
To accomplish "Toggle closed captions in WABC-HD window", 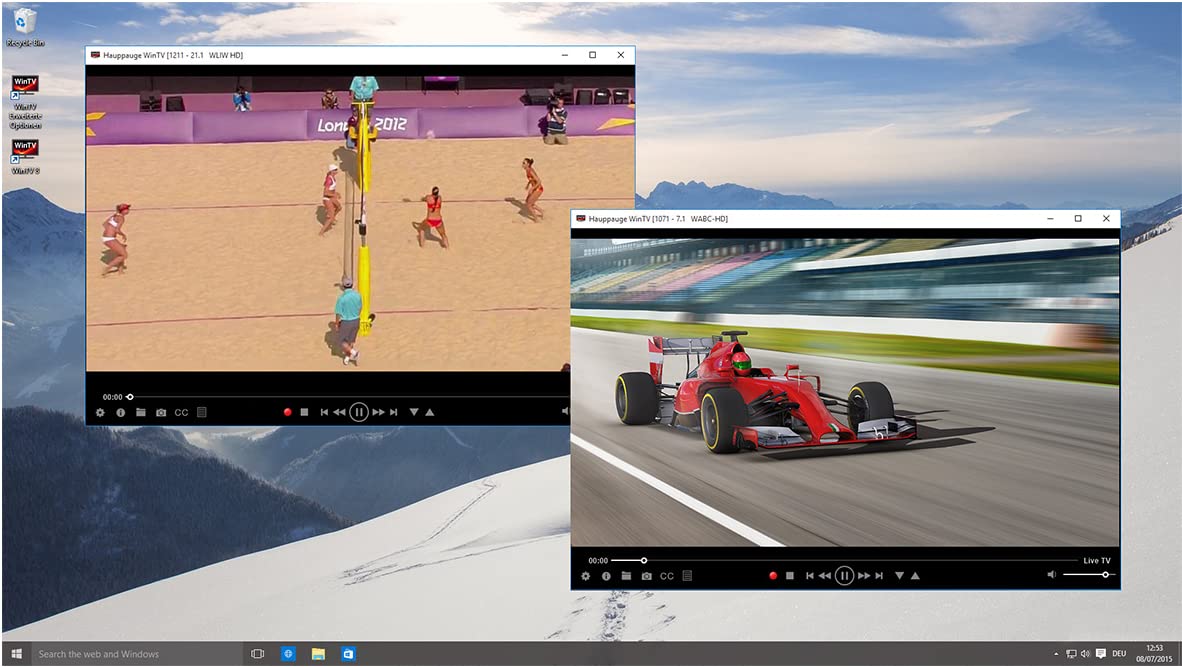I will coord(666,576).
